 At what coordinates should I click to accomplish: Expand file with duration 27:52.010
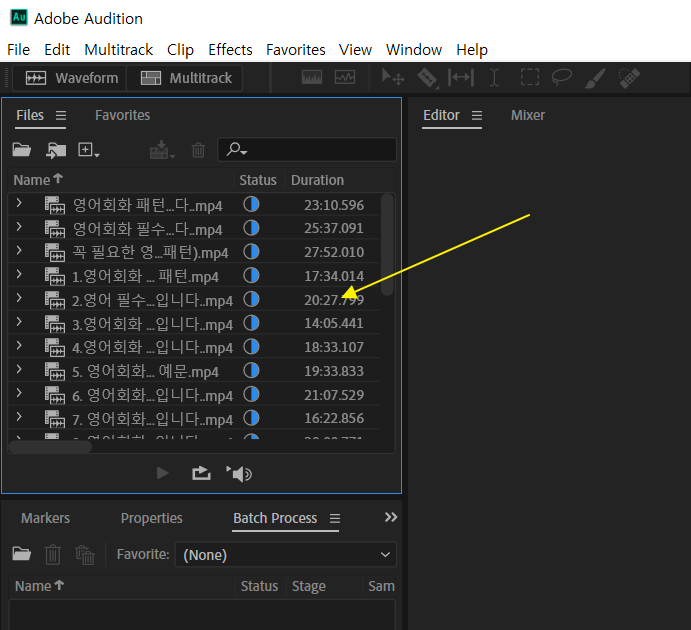(19, 251)
